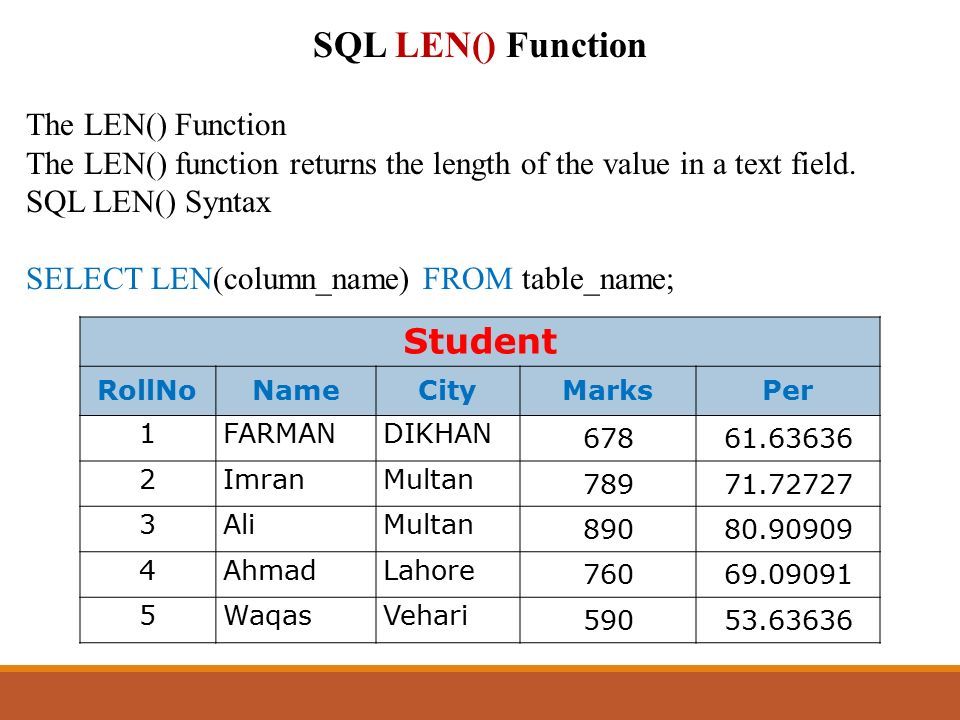
Task: Click the SQL LEN() Syntax line
Action: coord(148,203)
